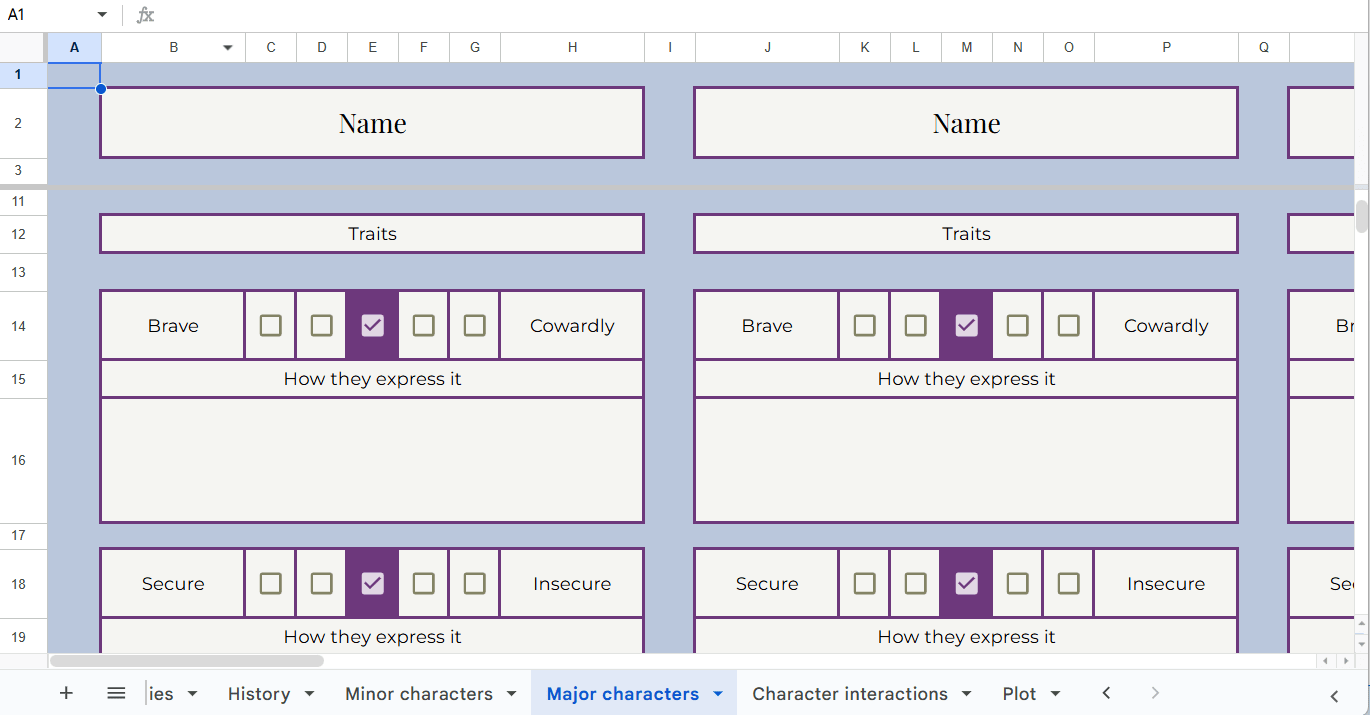The width and height of the screenshot is (1370, 715).
Task: Uncheck the middle checkbox on the Brave–Cowardly scale
Action: [x=372, y=325]
